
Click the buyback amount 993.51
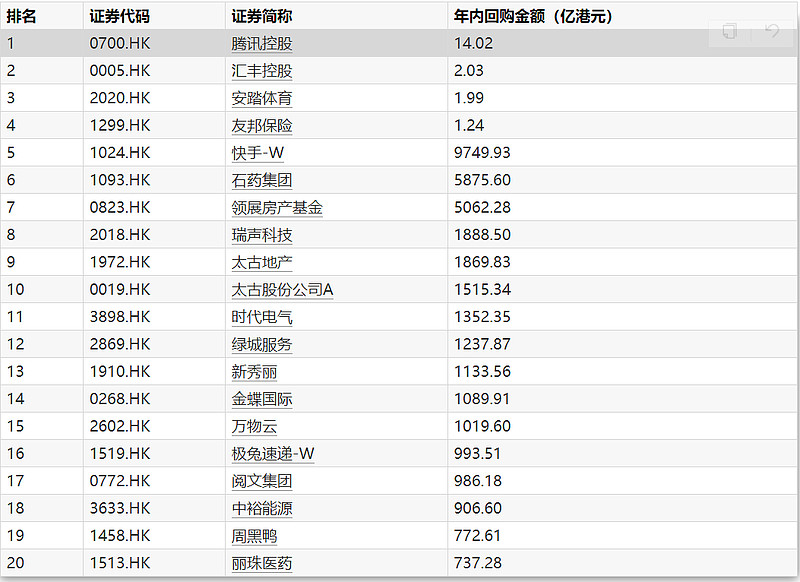(478, 453)
